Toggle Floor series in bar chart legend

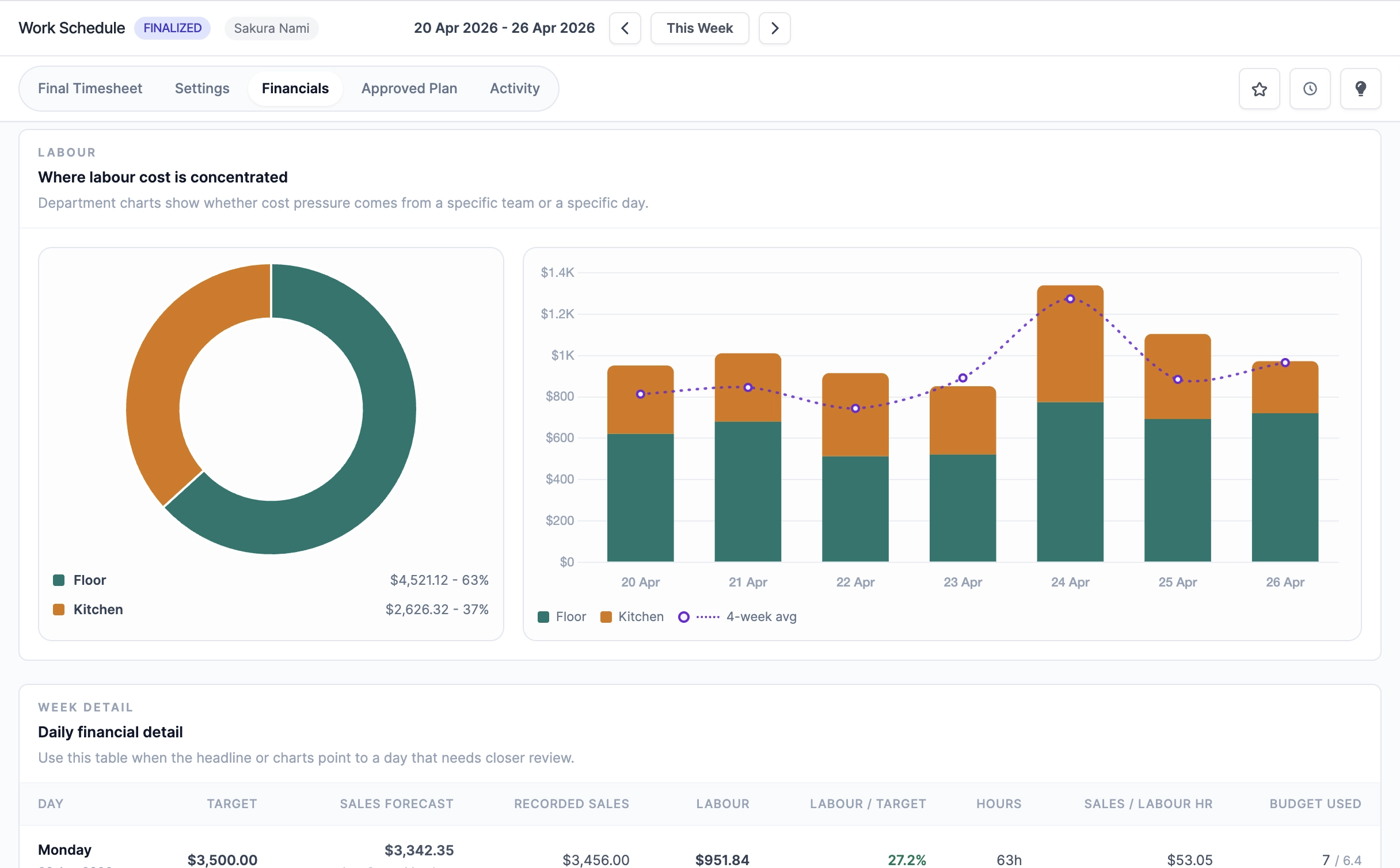pos(562,617)
